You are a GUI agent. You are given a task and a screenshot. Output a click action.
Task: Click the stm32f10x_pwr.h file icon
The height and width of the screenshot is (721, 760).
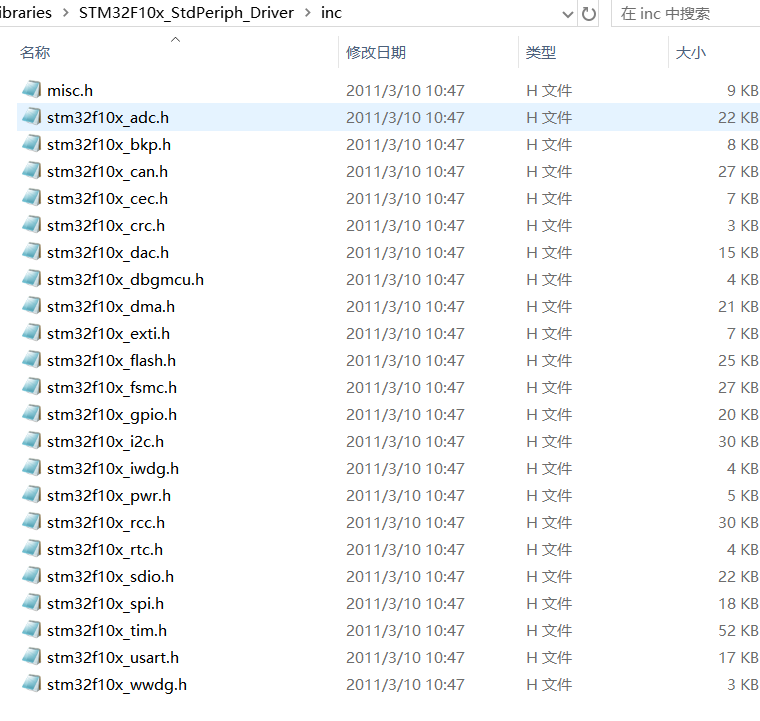[x=32, y=495]
